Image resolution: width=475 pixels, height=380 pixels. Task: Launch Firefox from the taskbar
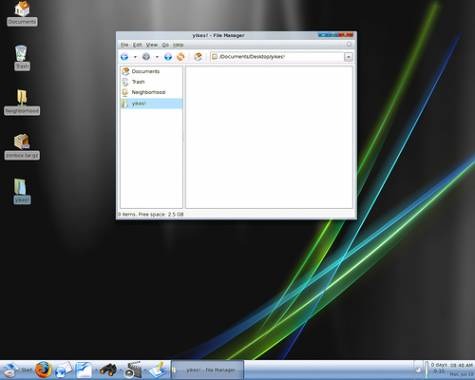tap(43, 369)
